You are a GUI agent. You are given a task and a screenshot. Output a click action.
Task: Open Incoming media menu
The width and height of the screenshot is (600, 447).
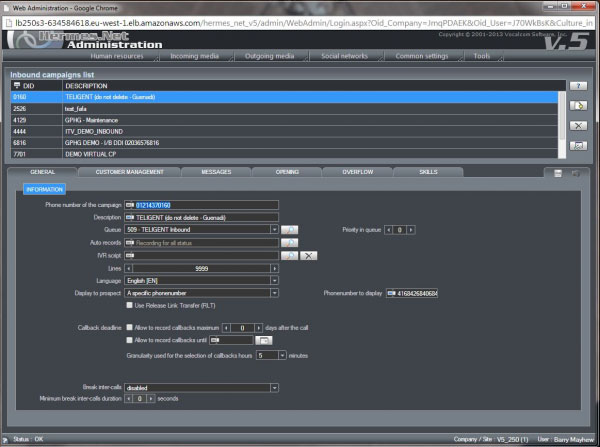point(194,56)
